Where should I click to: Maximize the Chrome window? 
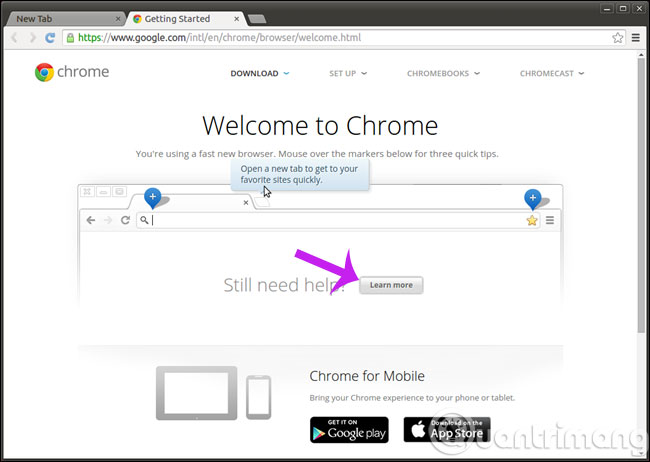pos(623,8)
